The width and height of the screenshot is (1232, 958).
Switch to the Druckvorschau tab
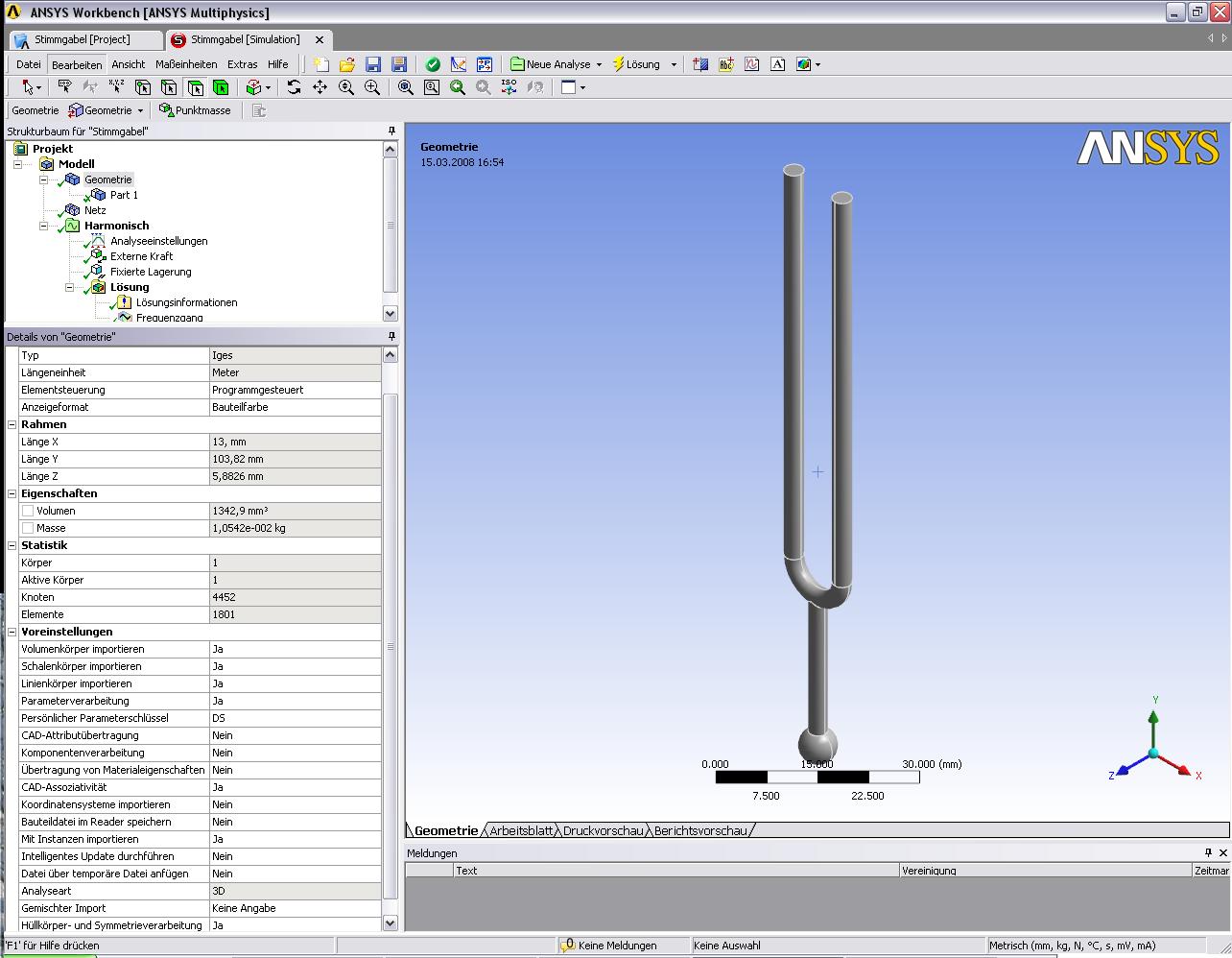point(603,830)
